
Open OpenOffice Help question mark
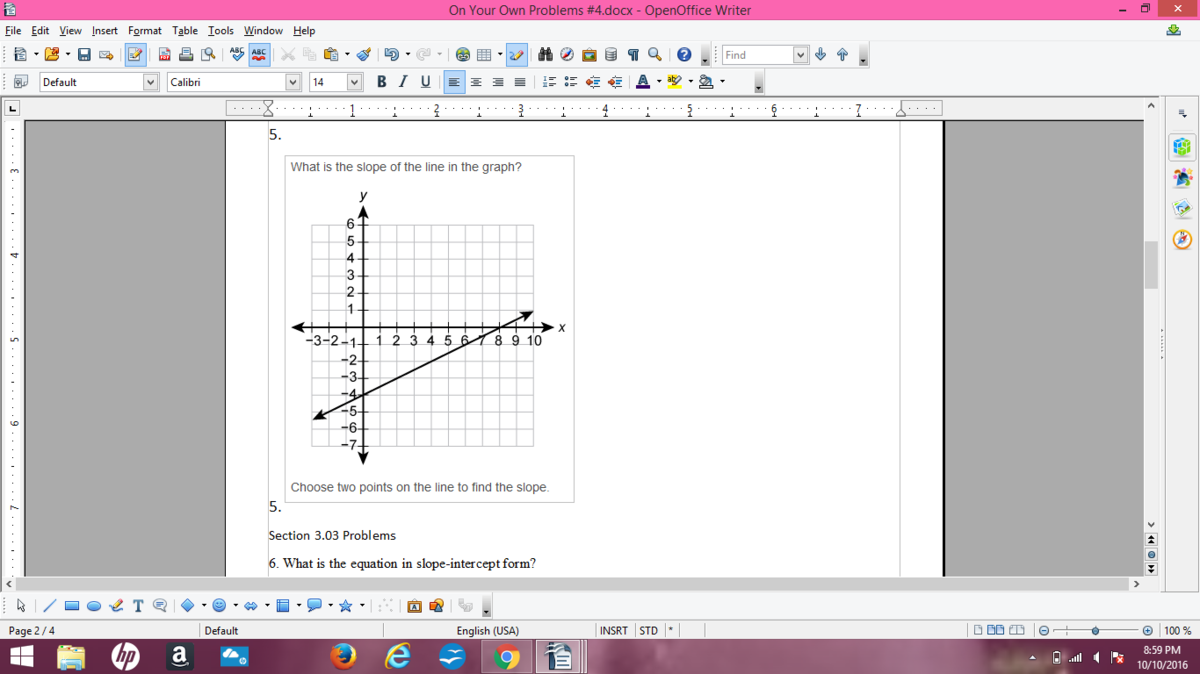point(684,55)
